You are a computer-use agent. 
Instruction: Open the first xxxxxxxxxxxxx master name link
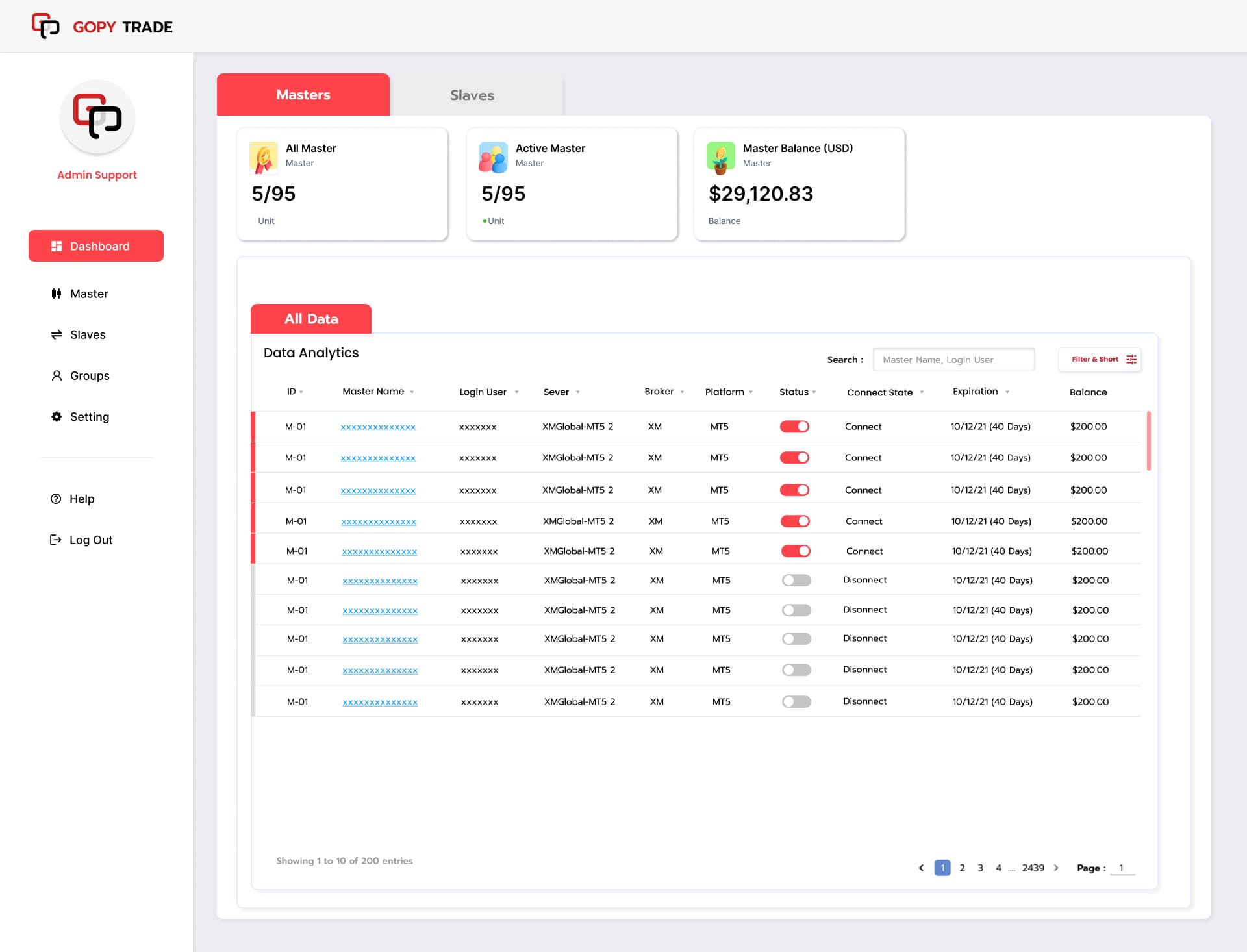click(x=377, y=427)
